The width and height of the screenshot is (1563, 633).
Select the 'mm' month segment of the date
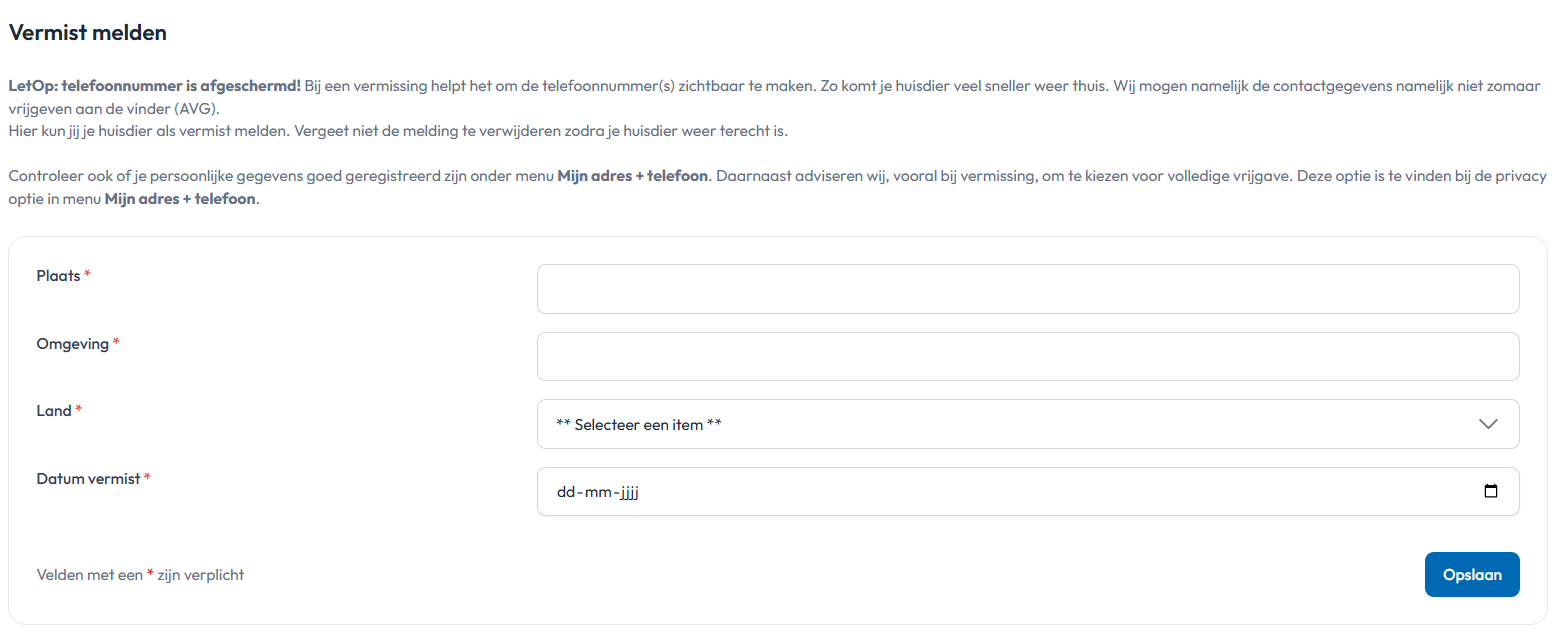[x=595, y=492]
